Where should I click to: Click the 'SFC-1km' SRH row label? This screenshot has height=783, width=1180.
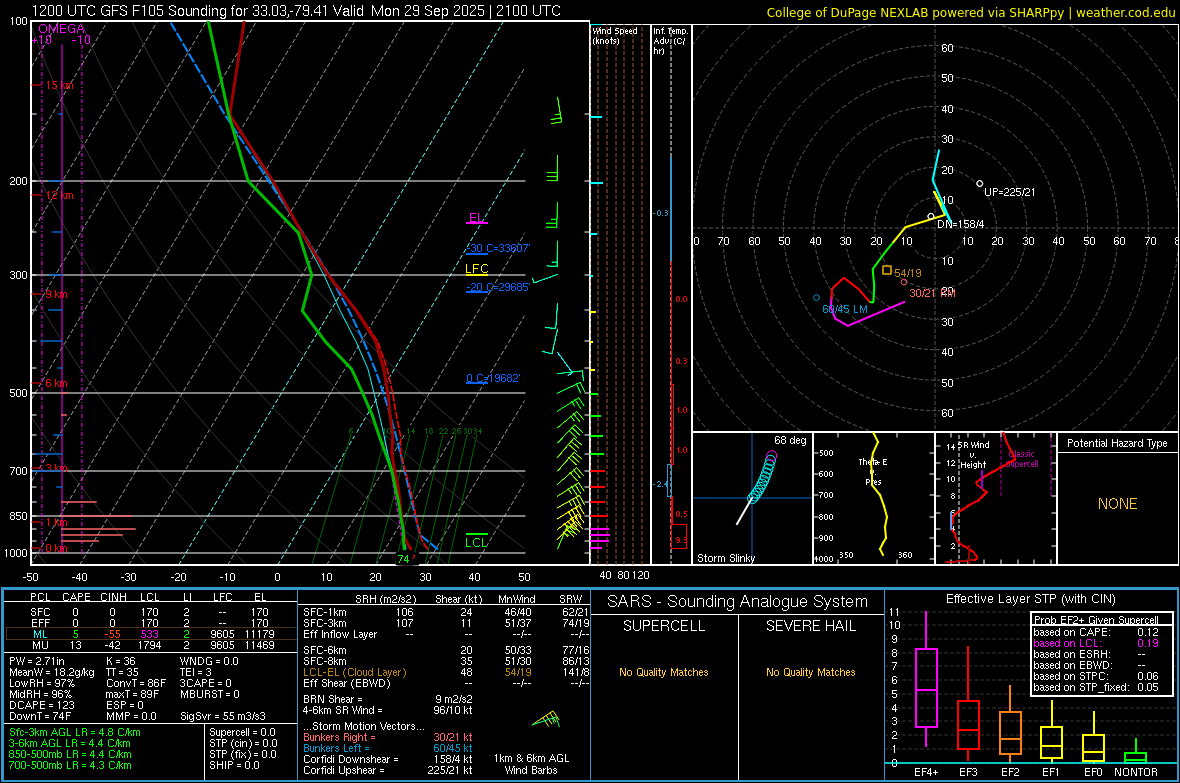point(324,612)
